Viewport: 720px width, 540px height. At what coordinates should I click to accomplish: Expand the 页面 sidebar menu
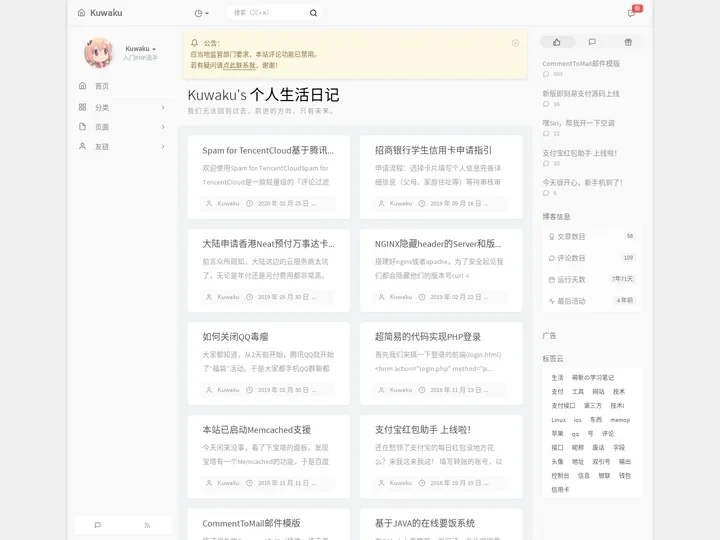click(122, 127)
